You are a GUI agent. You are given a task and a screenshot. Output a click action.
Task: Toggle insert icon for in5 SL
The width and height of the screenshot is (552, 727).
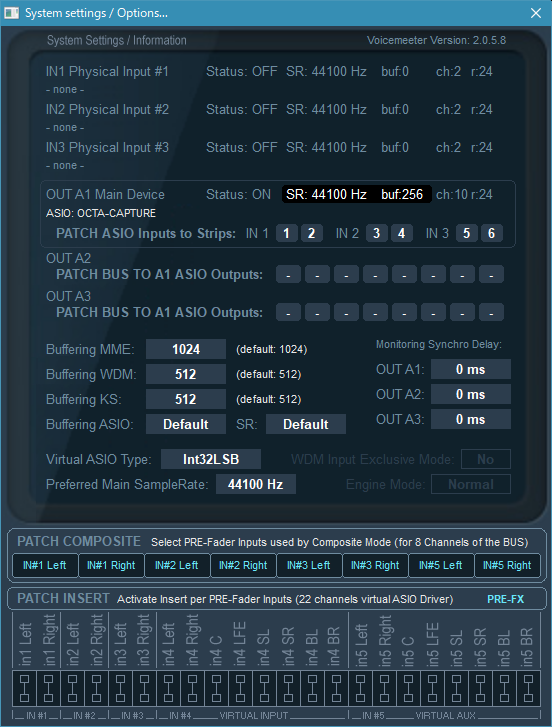pos(457,688)
